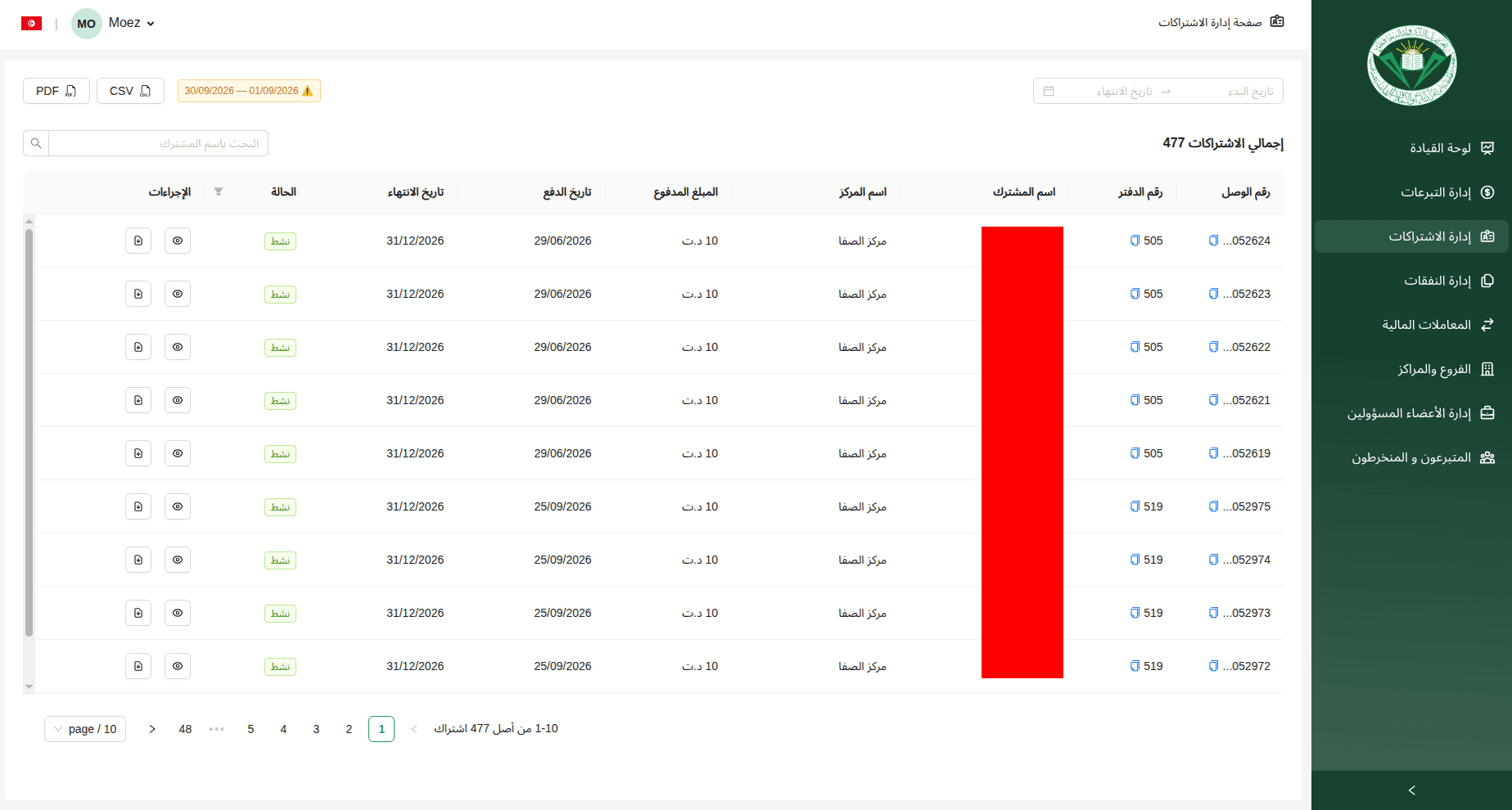
Task: Open لوحة القيادة dashboard menu
Action: [x=1411, y=148]
